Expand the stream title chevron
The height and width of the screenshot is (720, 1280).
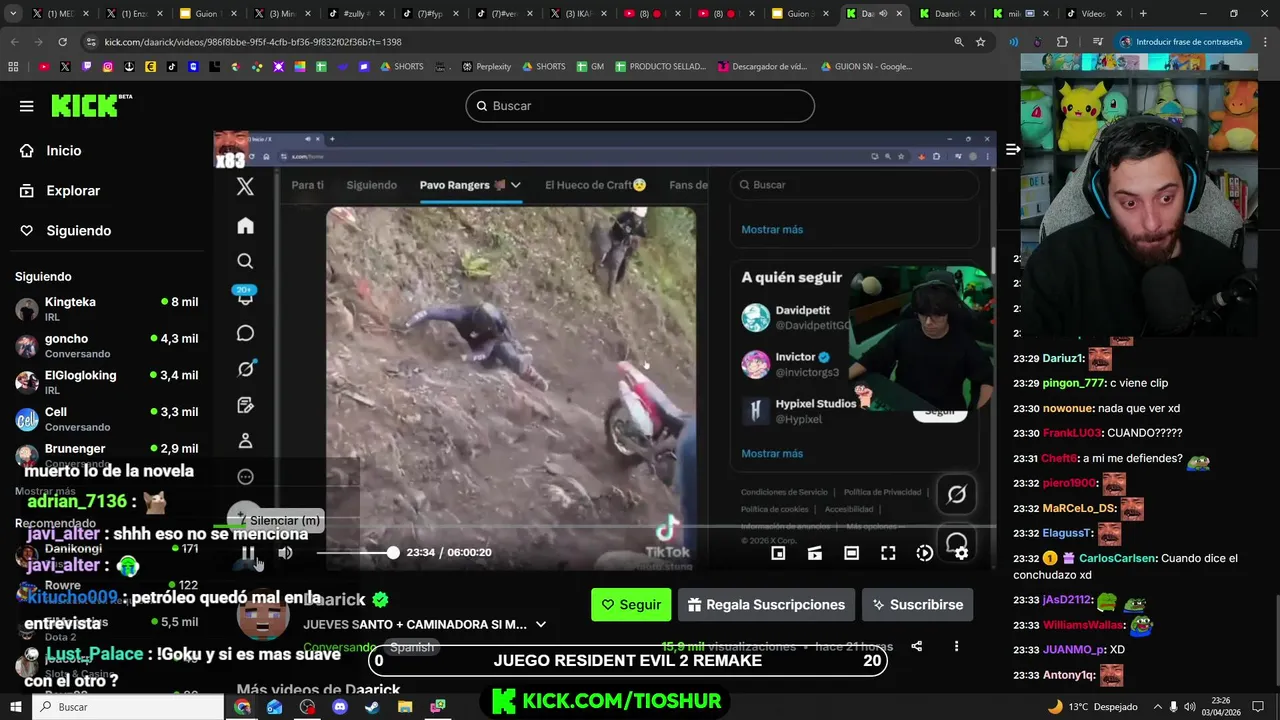pyautogui.click(x=541, y=624)
